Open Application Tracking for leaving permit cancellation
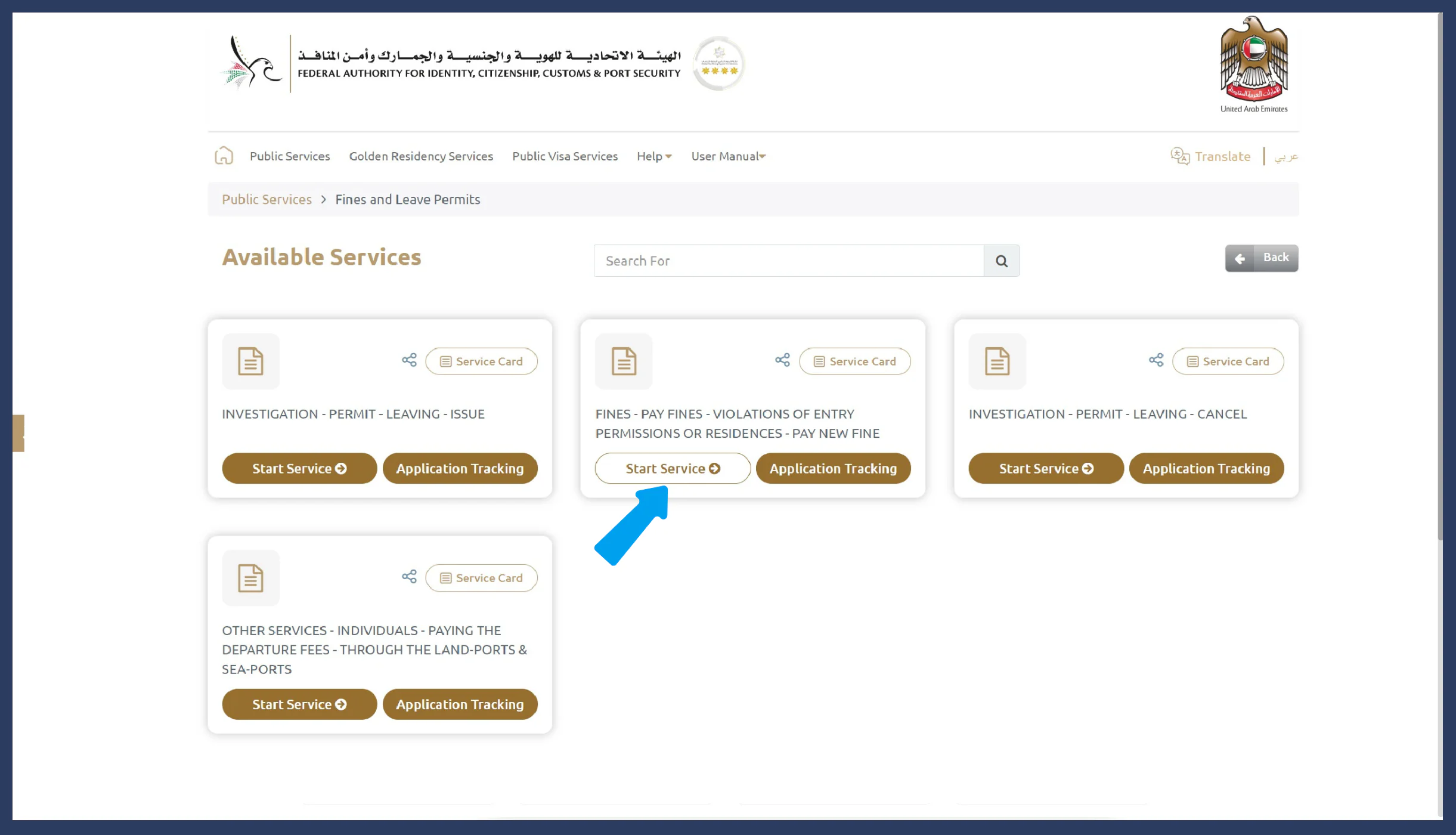Screen dimensions: 1456x835 1207,468
